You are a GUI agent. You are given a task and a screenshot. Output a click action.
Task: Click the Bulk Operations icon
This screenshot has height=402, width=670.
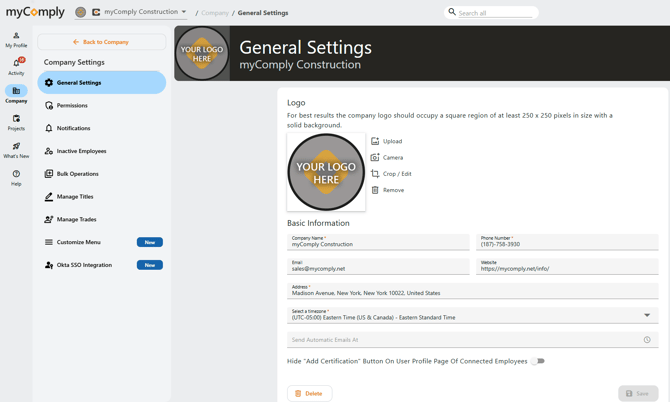pyautogui.click(x=49, y=173)
